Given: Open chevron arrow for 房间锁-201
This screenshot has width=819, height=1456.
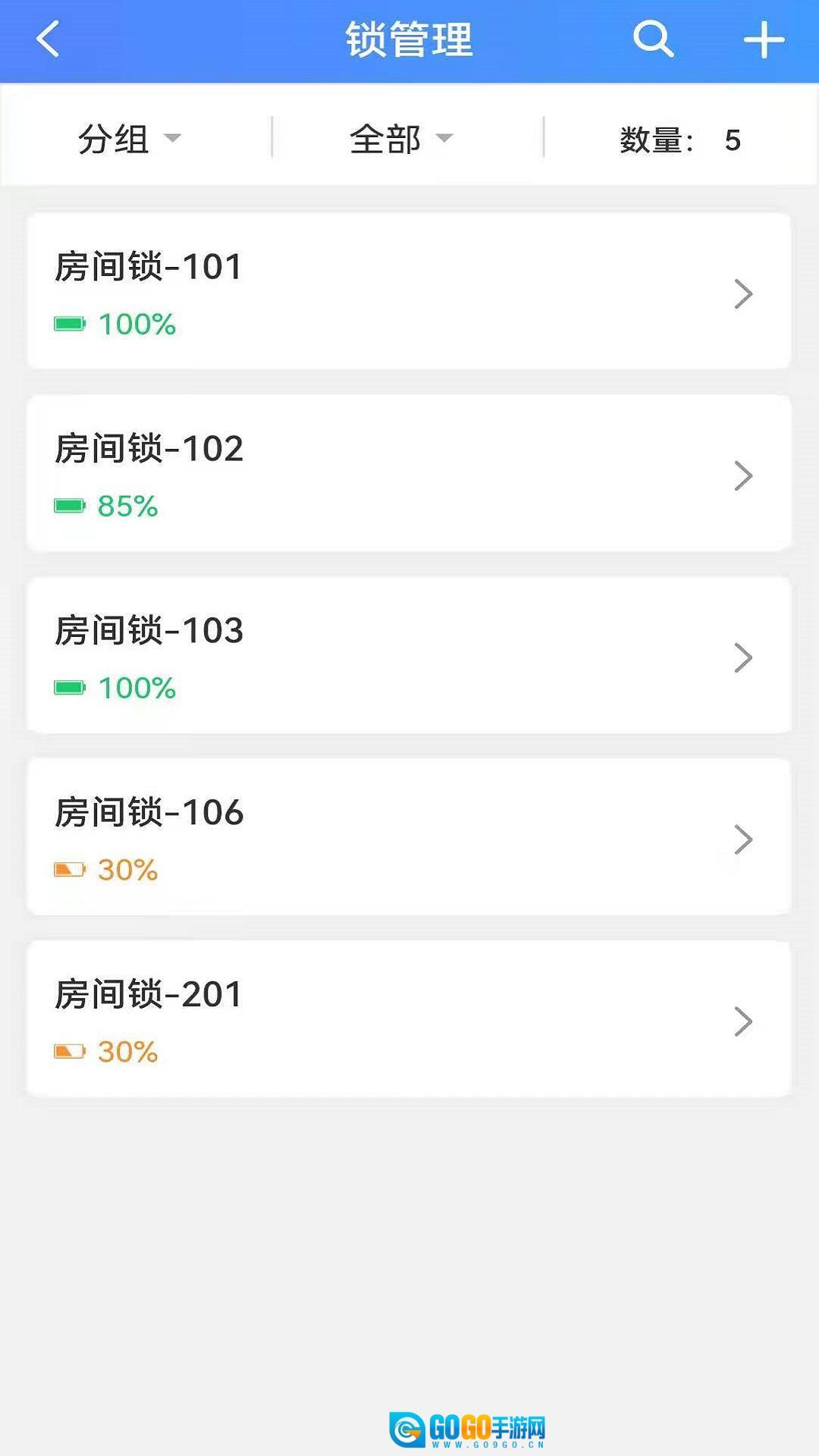Looking at the screenshot, I should [x=743, y=1021].
